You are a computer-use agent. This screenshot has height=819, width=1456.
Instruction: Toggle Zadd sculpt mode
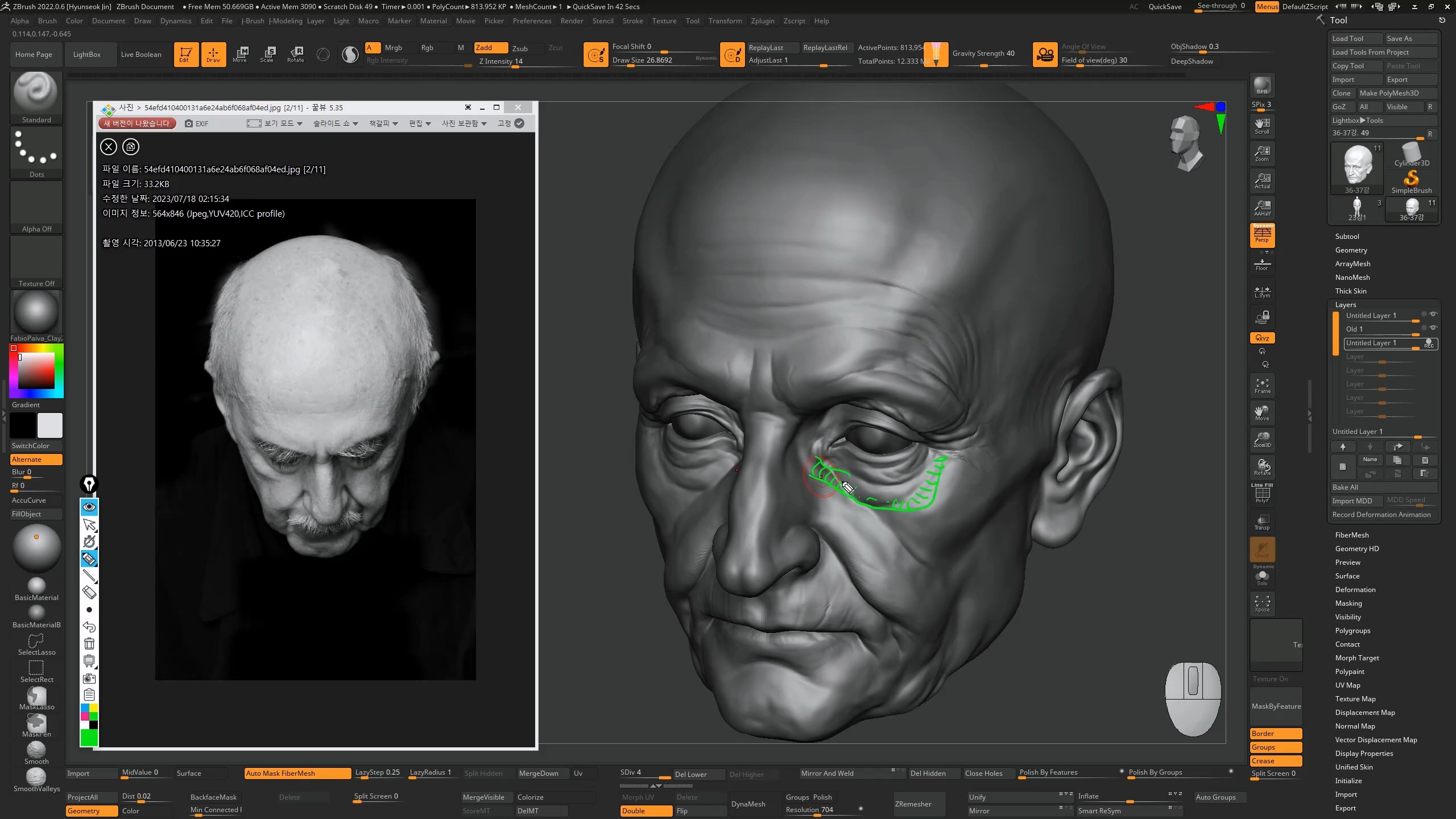490,48
